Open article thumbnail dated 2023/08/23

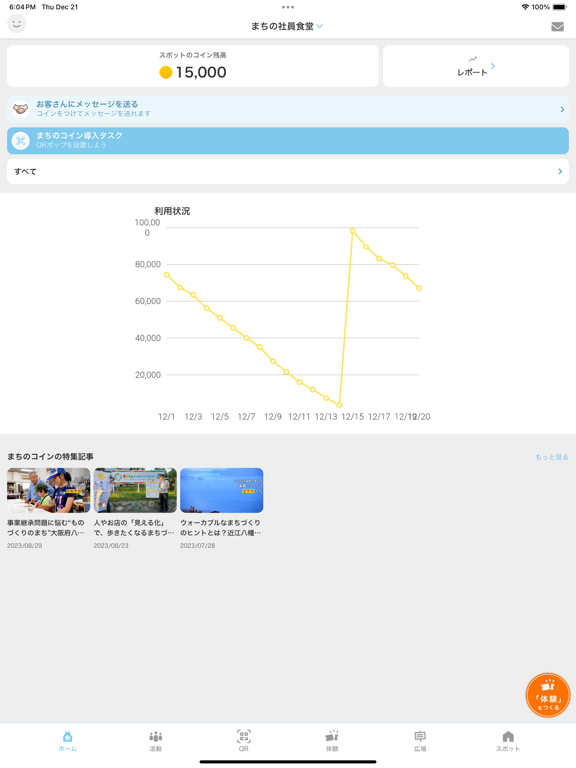135,490
